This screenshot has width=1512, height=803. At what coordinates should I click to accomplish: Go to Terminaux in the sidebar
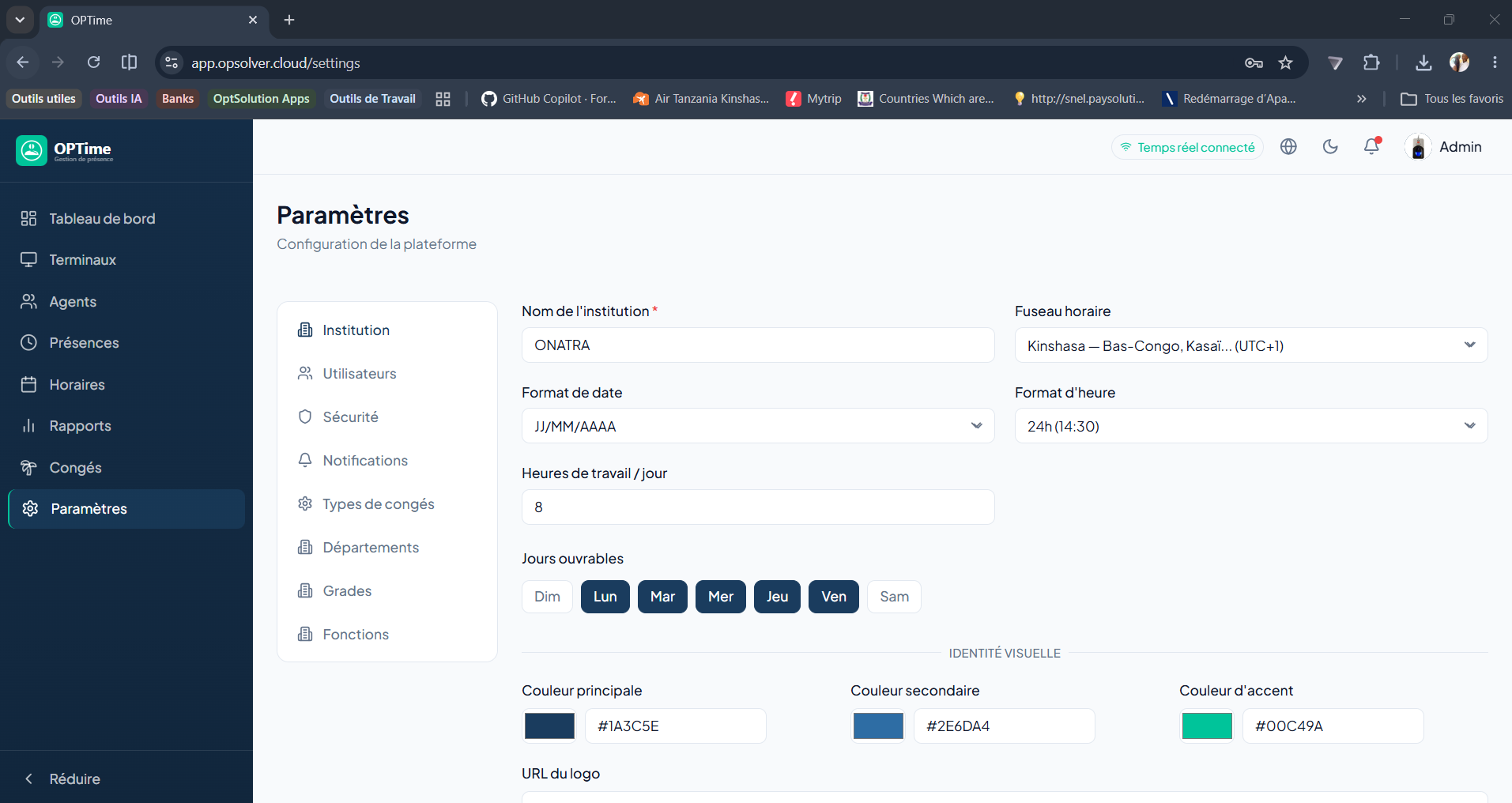pos(126,260)
